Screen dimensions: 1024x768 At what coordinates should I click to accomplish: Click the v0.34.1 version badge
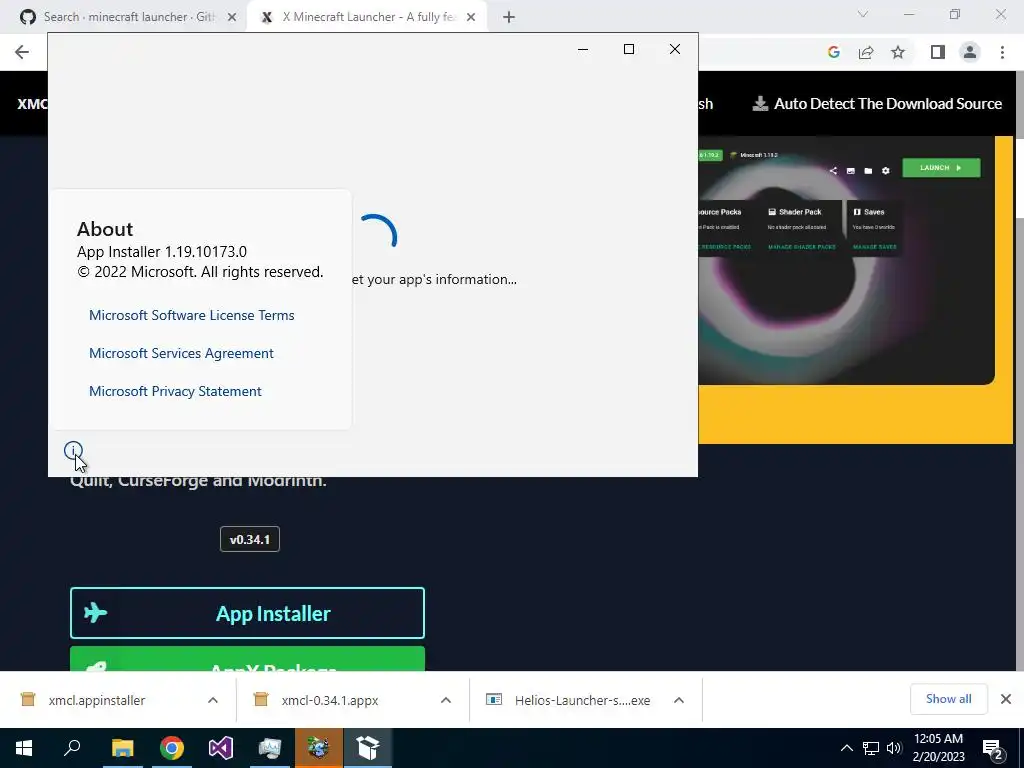click(x=249, y=539)
